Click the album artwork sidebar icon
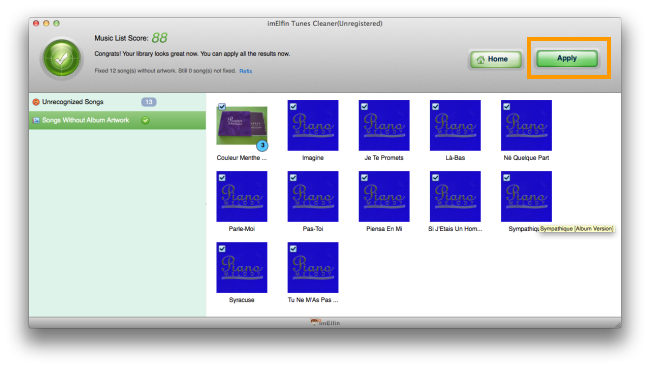 36,120
